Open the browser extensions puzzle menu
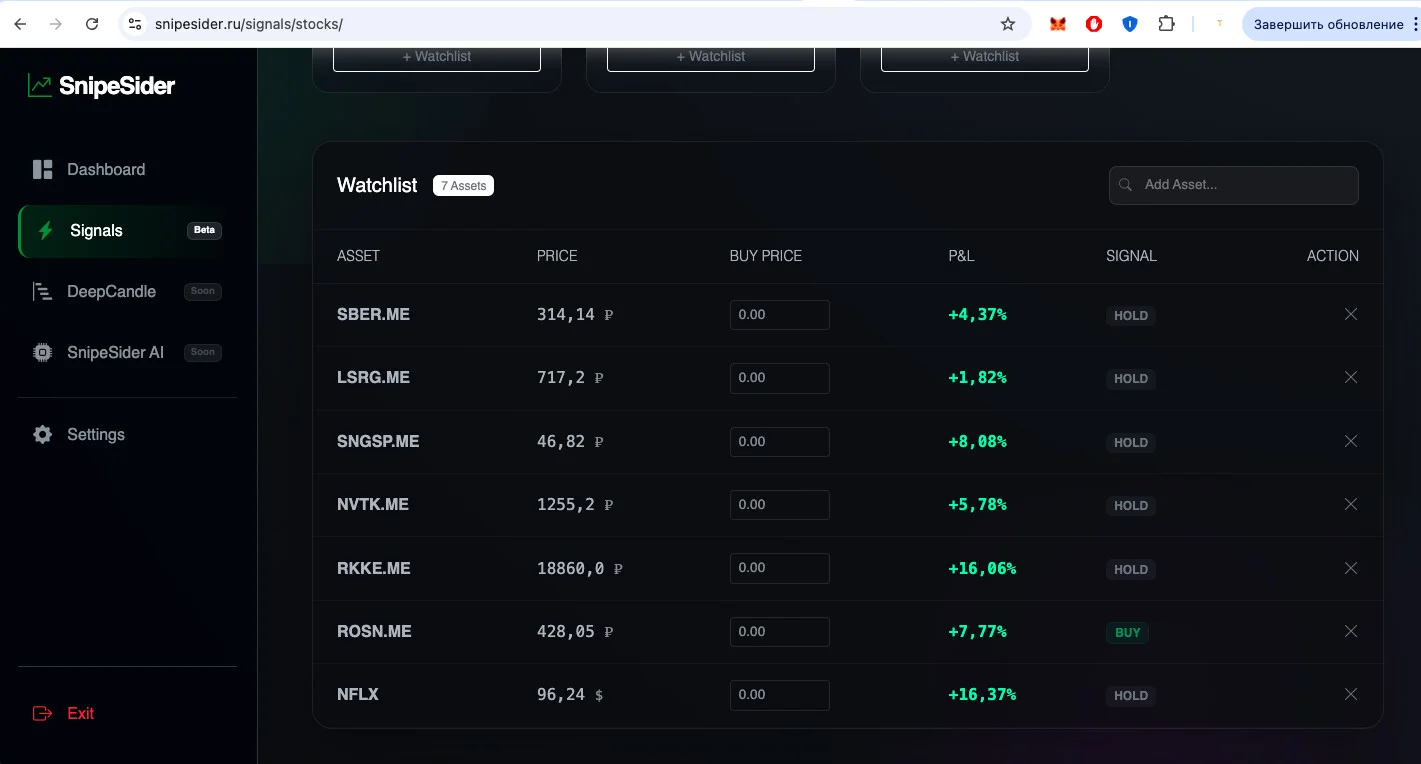1421x764 pixels. click(1166, 24)
